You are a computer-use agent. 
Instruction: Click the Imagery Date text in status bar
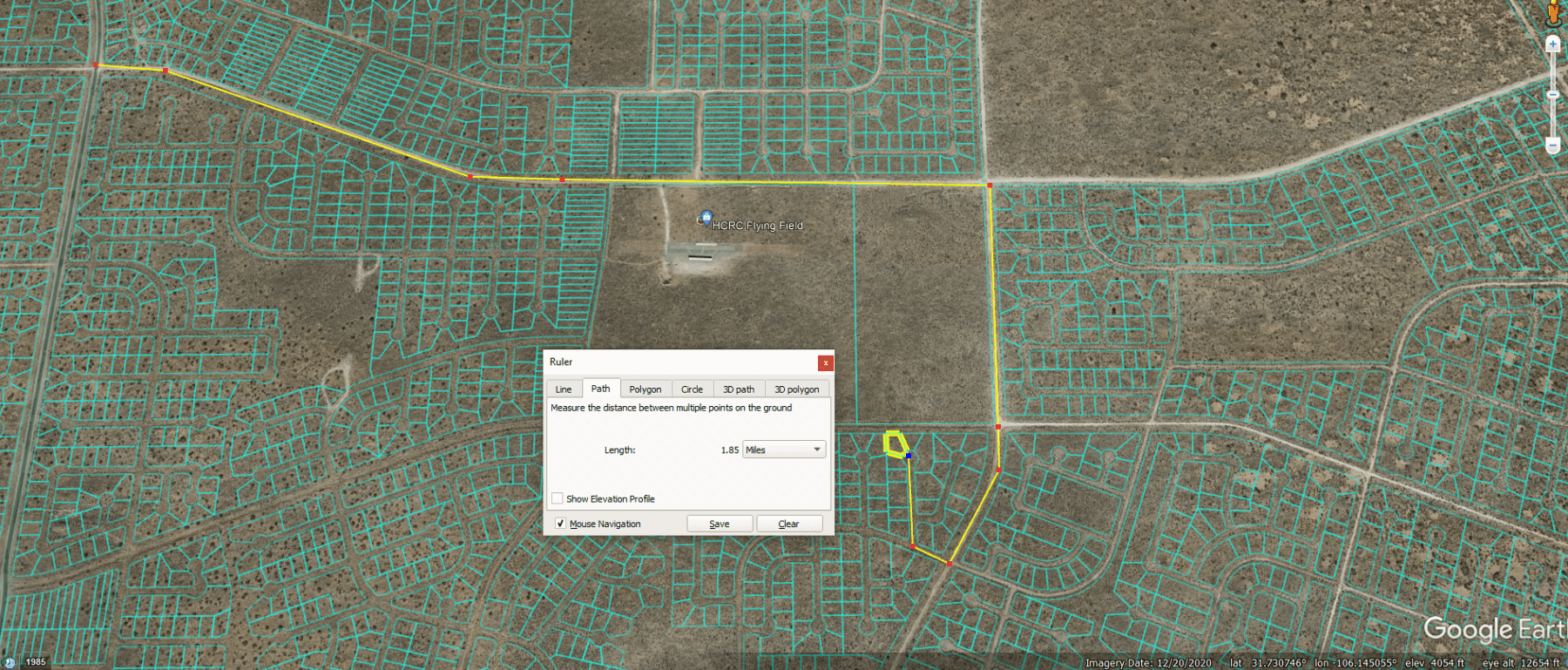coord(1148,663)
